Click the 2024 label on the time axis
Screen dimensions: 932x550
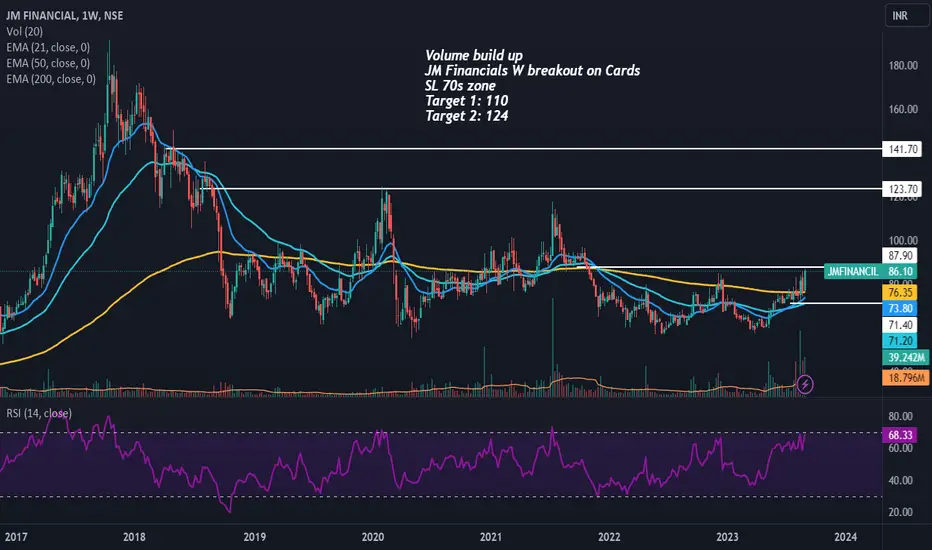point(845,537)
